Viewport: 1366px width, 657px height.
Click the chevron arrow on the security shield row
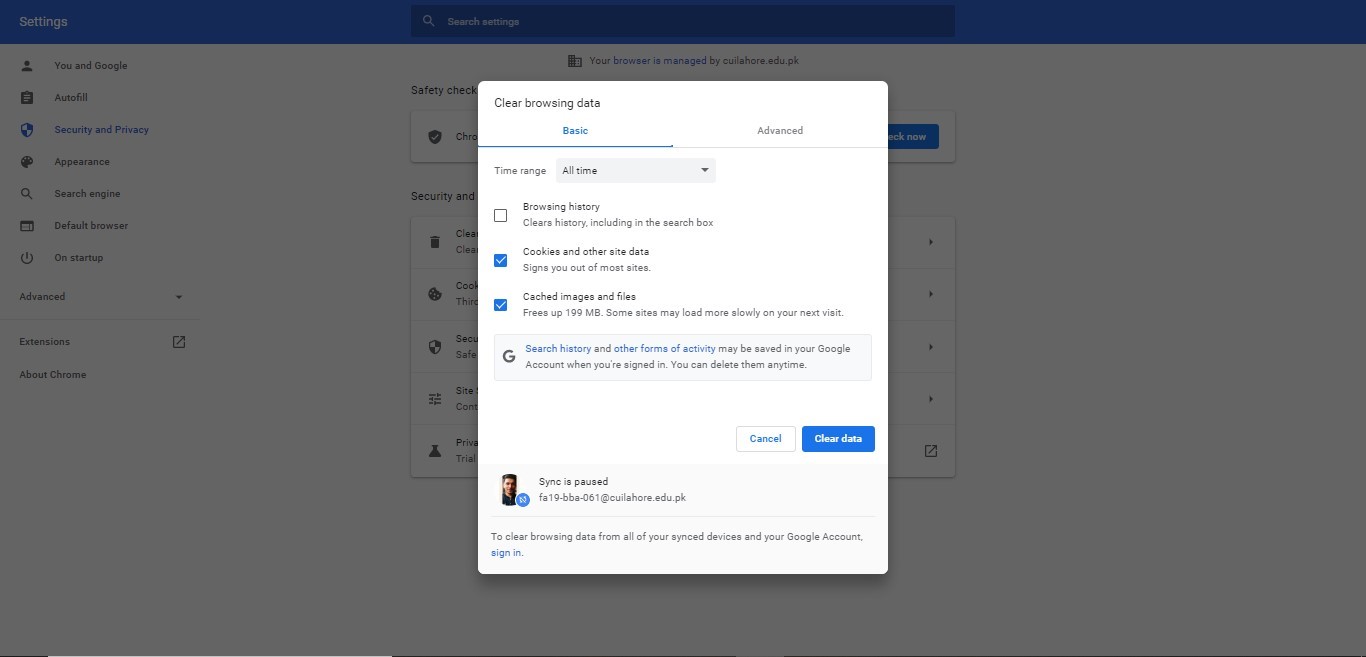pyautogui.click(x=931, y=347)
